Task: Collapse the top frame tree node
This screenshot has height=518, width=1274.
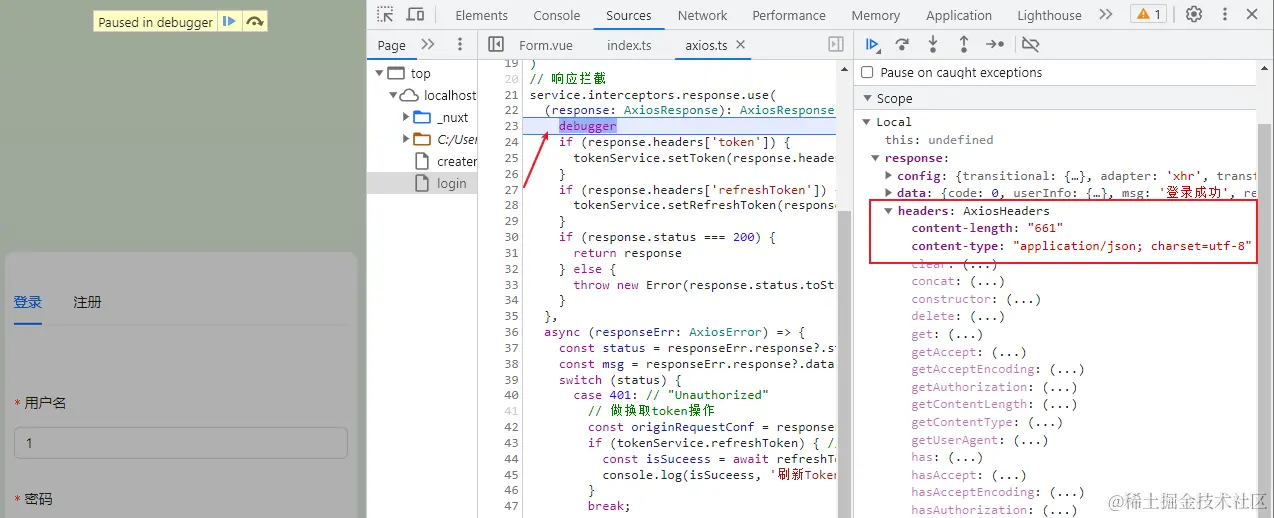Action: pos(379,73)
